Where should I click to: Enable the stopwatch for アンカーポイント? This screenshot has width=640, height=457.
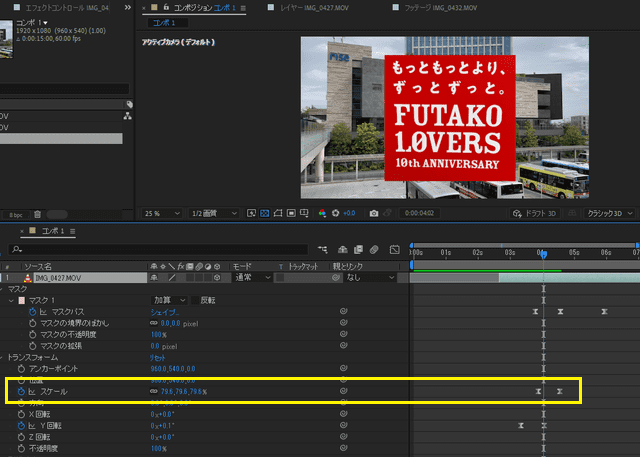pos(21,368)
